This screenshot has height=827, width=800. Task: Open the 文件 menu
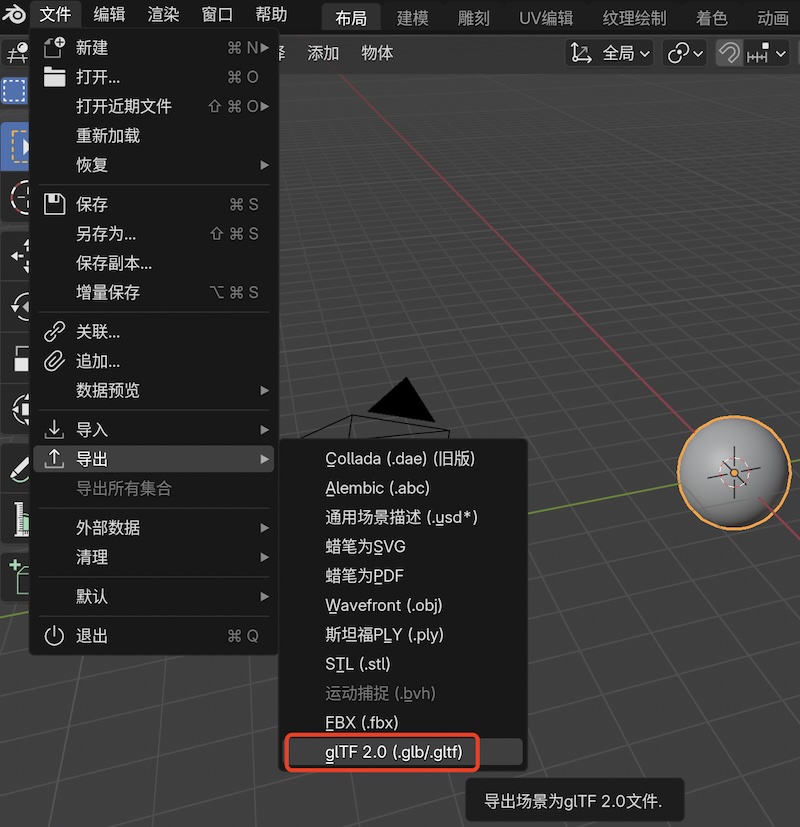coord(55,14)
